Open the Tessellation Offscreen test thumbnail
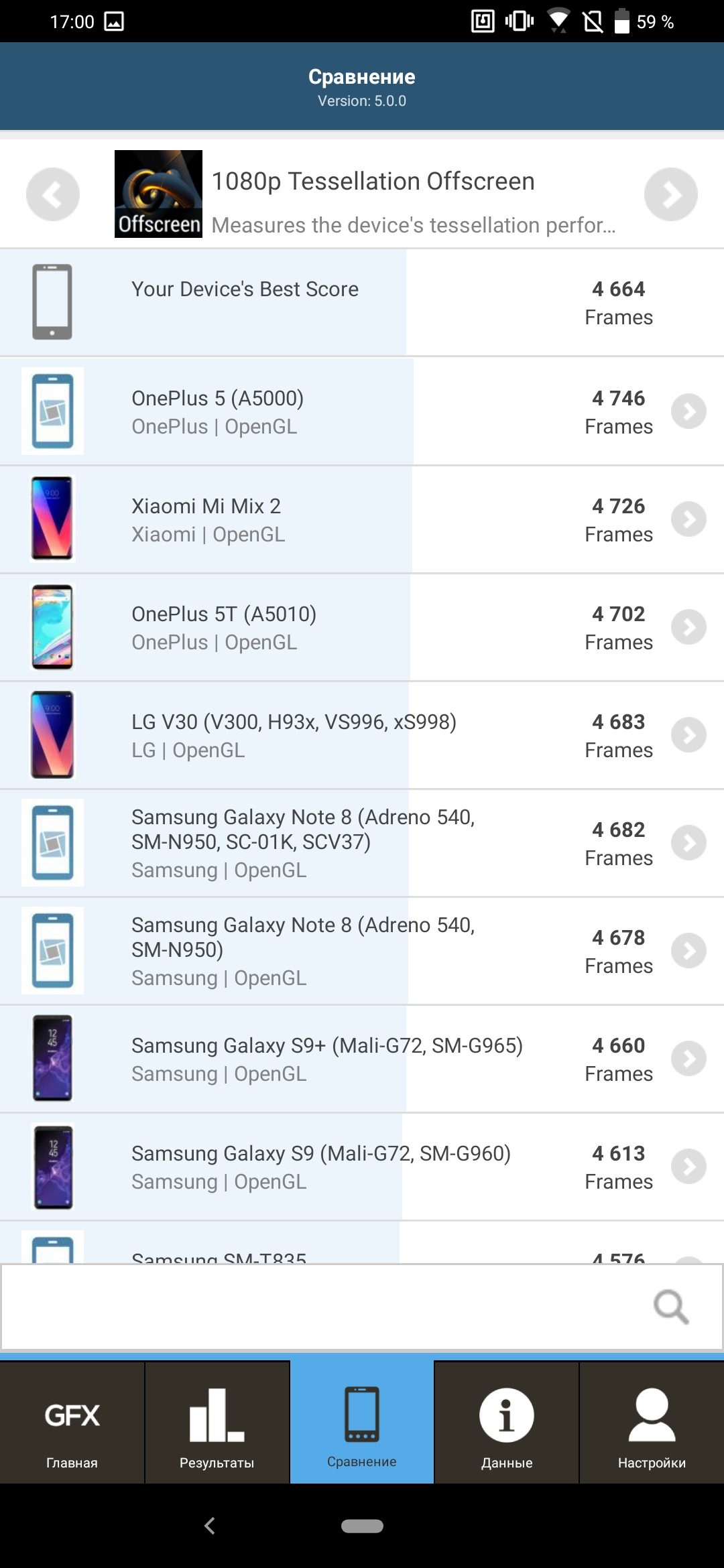724x1568 pixels. [x=158, y=194]
